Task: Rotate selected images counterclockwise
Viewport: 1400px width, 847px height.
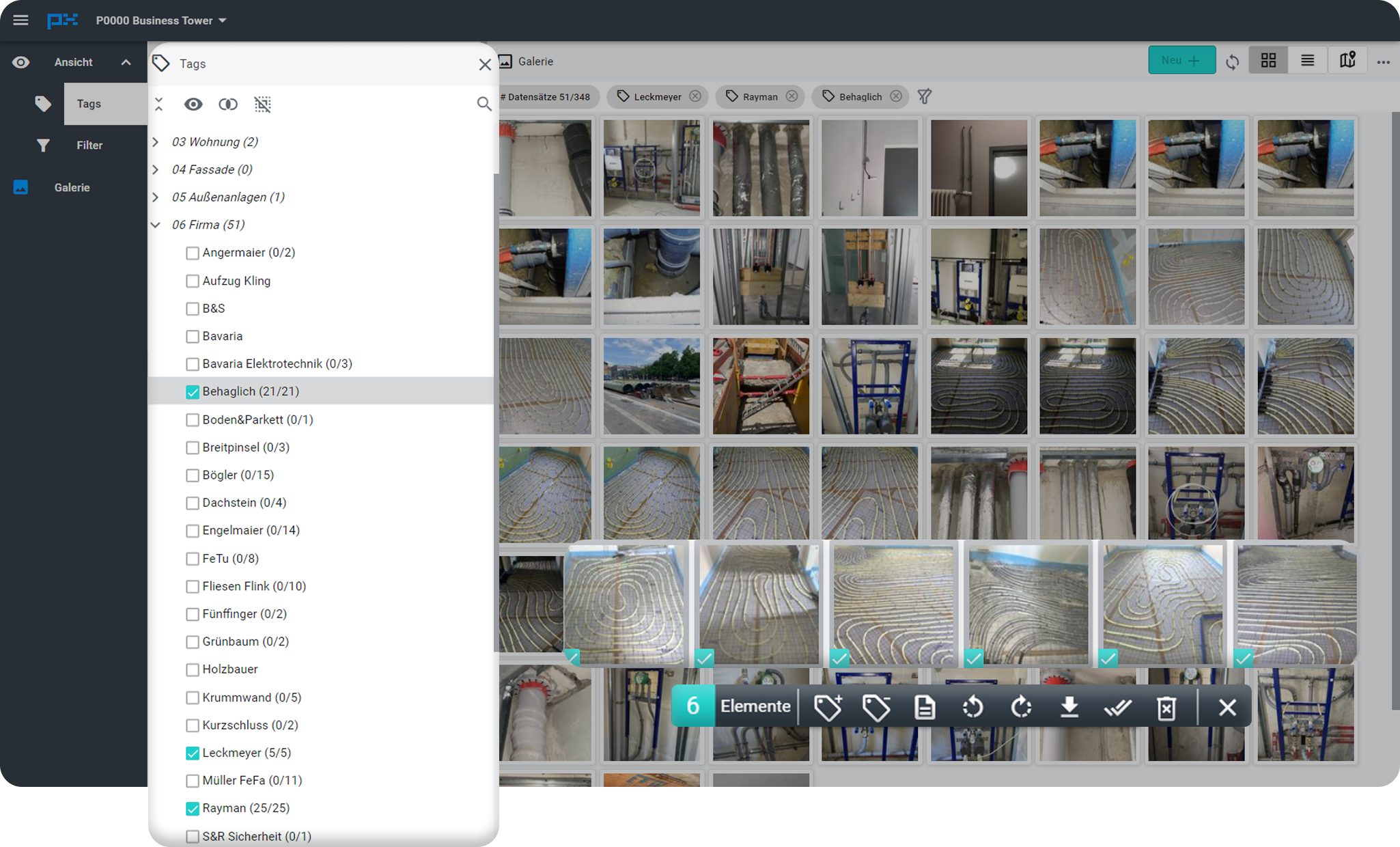Action: click(x=972, y=707)
